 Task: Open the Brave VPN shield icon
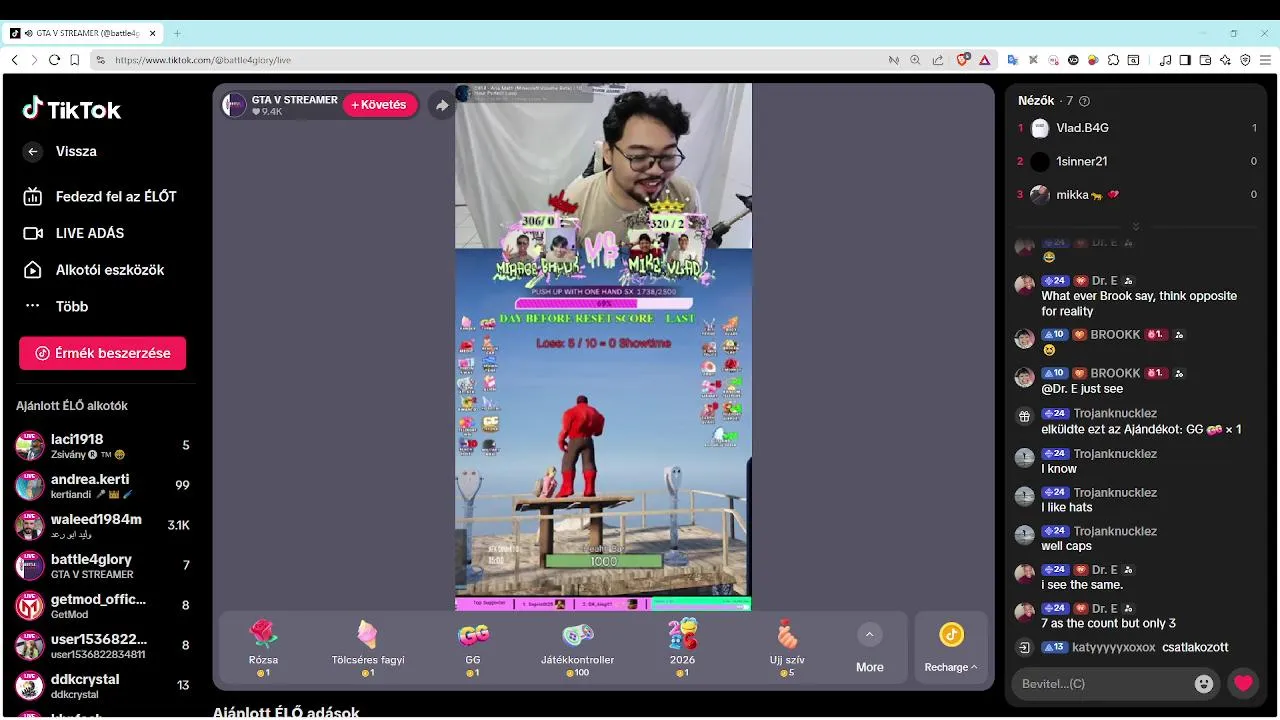click(1245, 60)
